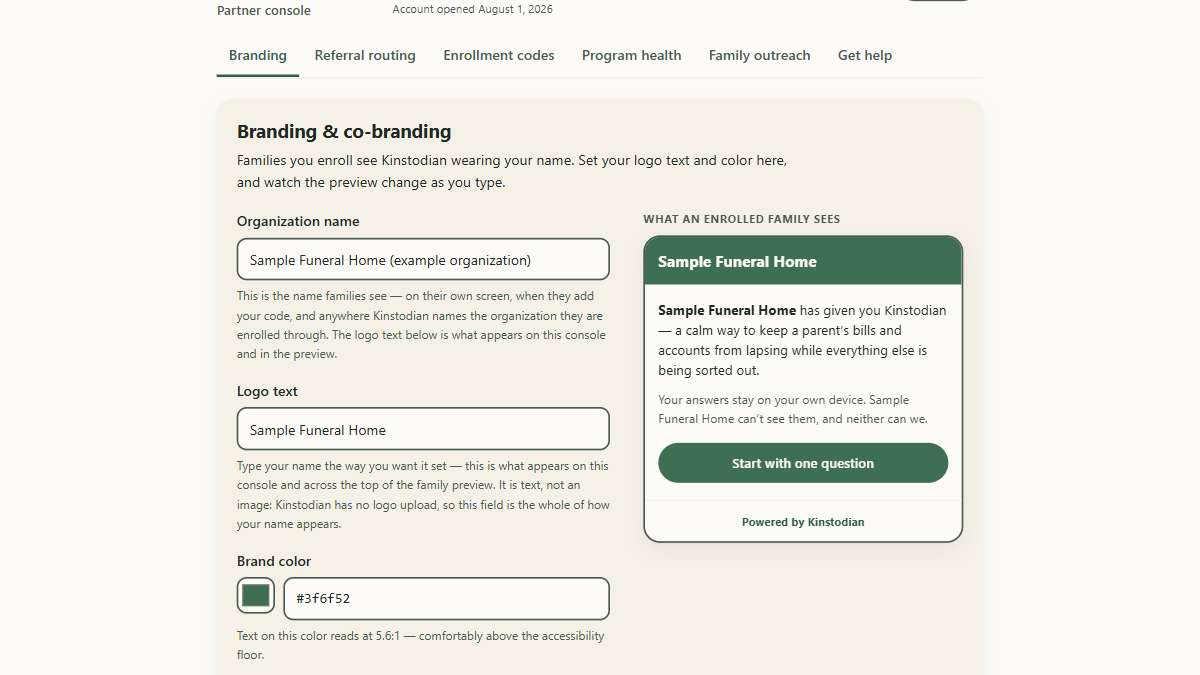Open the Get help tab
1200x675 pixels.
(x=865, y=56)
